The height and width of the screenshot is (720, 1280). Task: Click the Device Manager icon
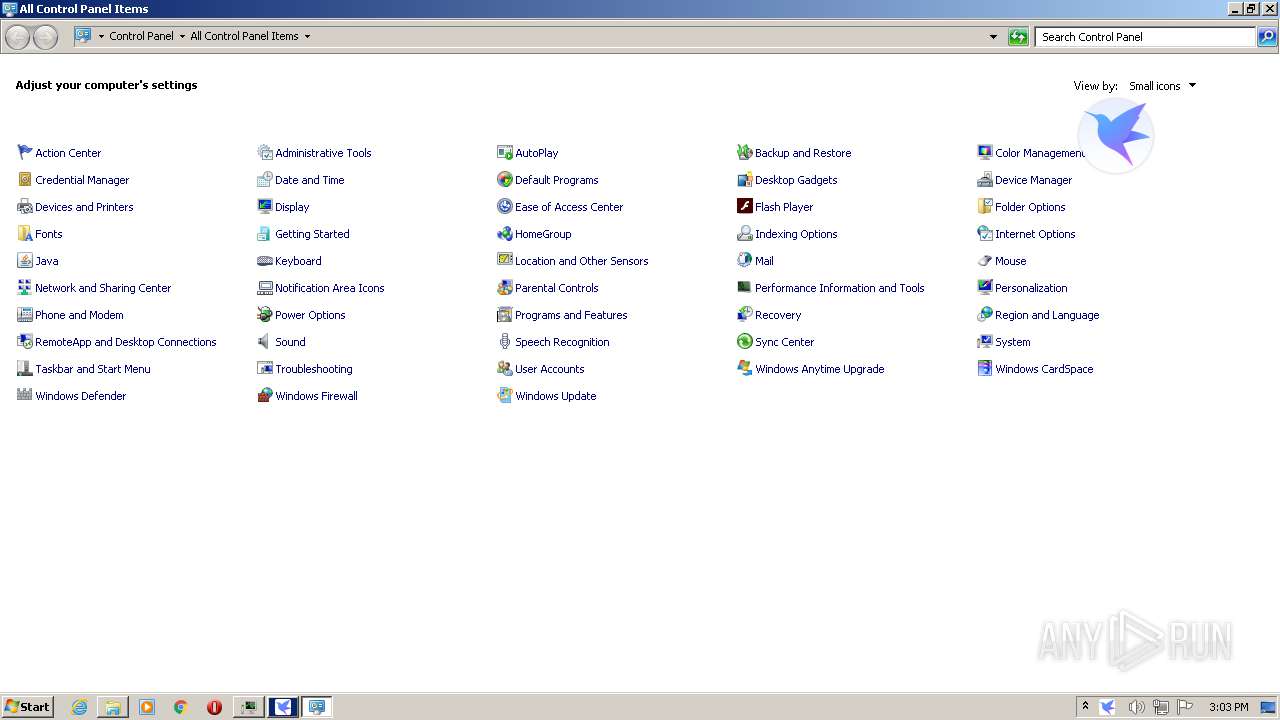pos(985,180)
